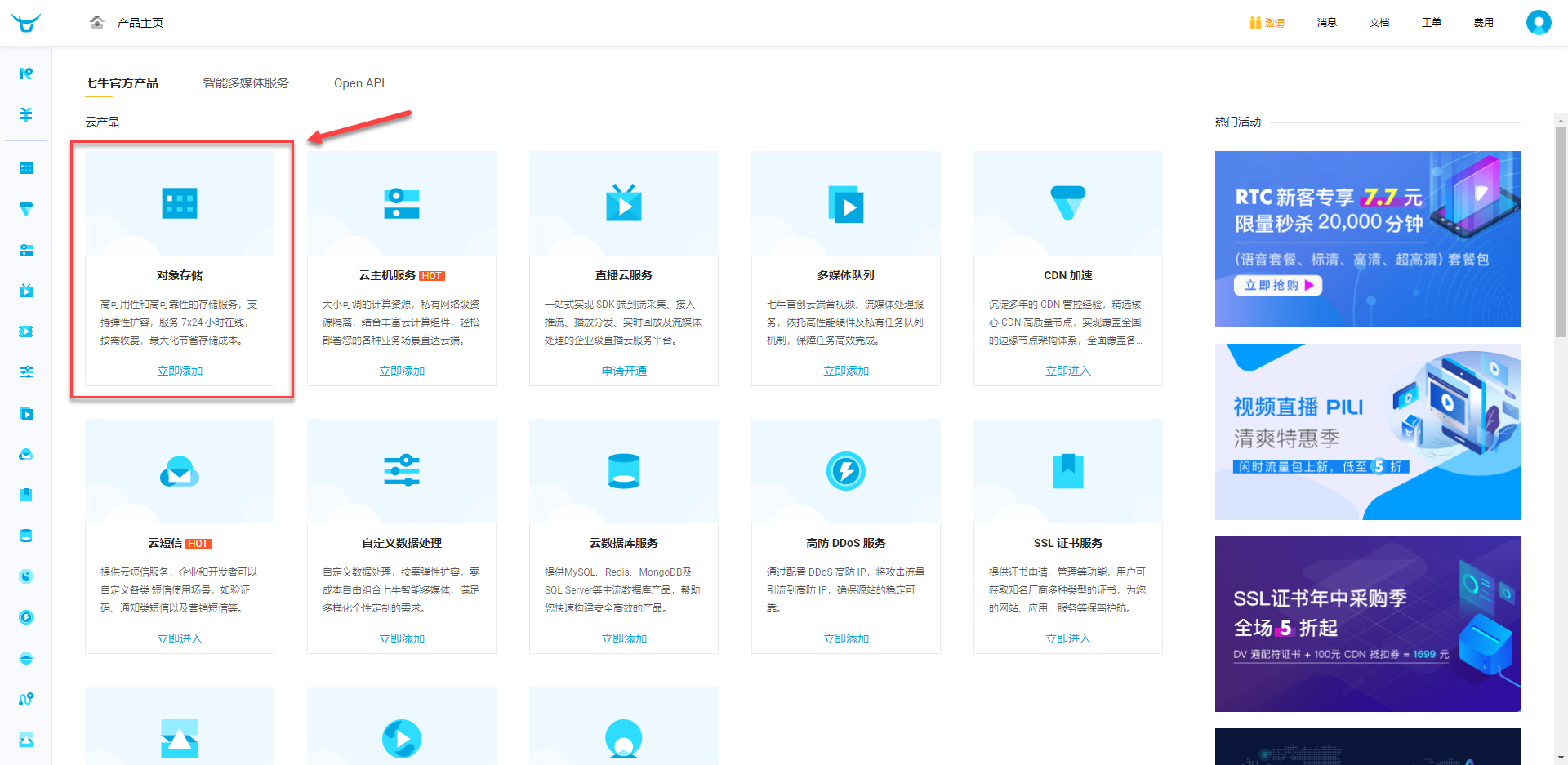
Task: Click the page vertical scrollbar thumb
Action: [x=1561, y=233]
